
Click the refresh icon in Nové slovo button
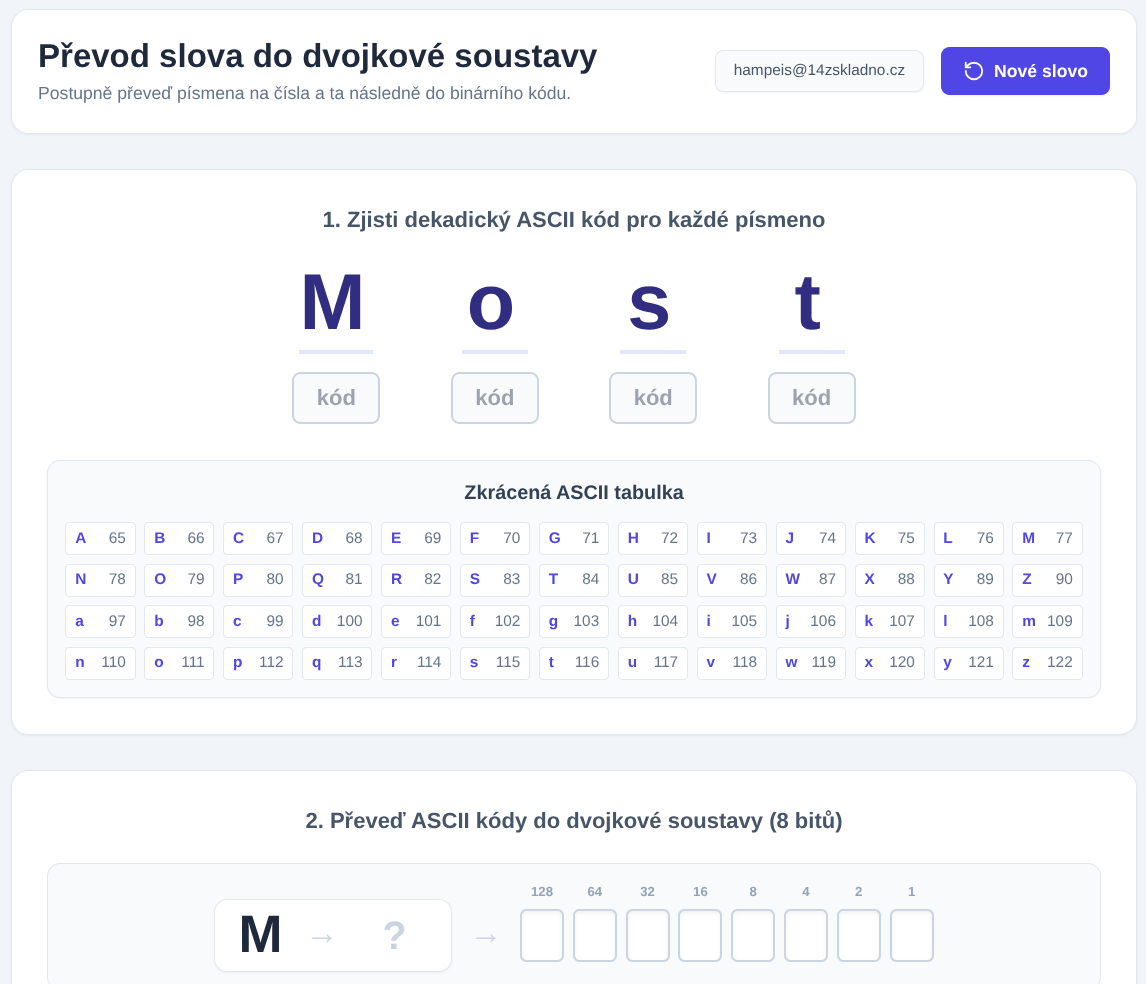pyautogui.click(x=974, y=71)
